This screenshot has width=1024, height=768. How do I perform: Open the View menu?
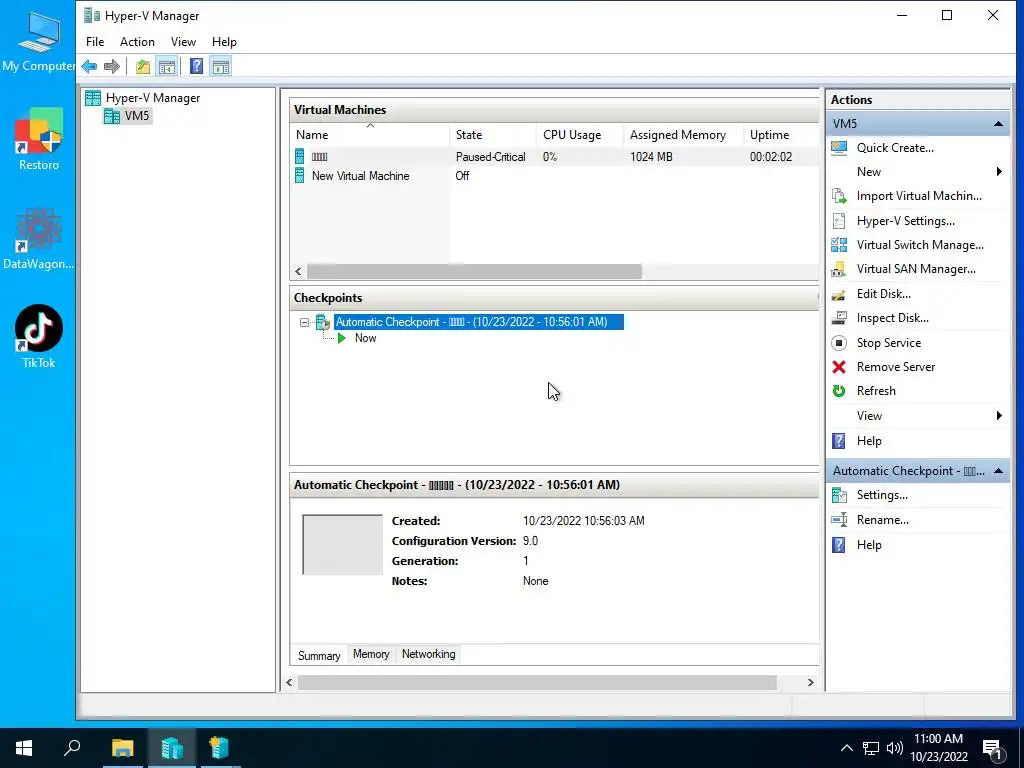183,42
